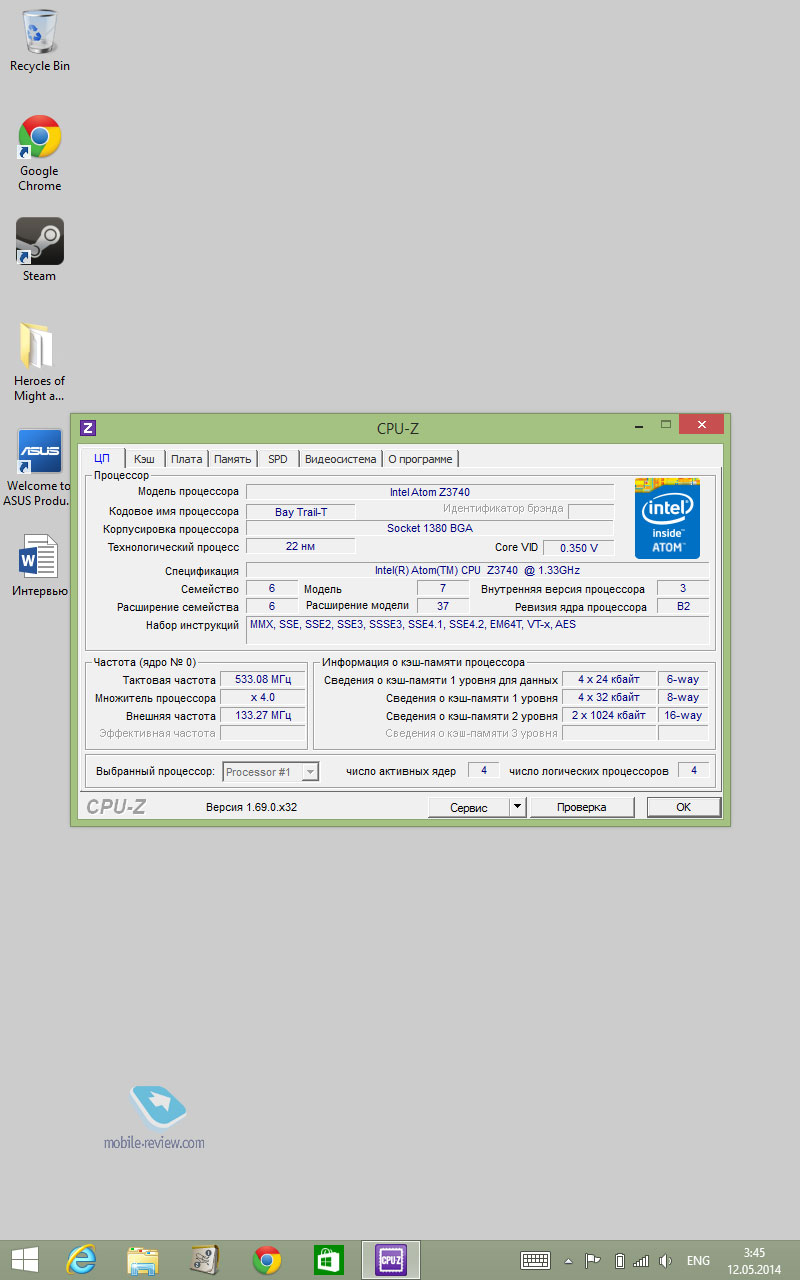Select the Интервью Word document icon
This screenshot has width=800, height=1280.
point(40,566)
